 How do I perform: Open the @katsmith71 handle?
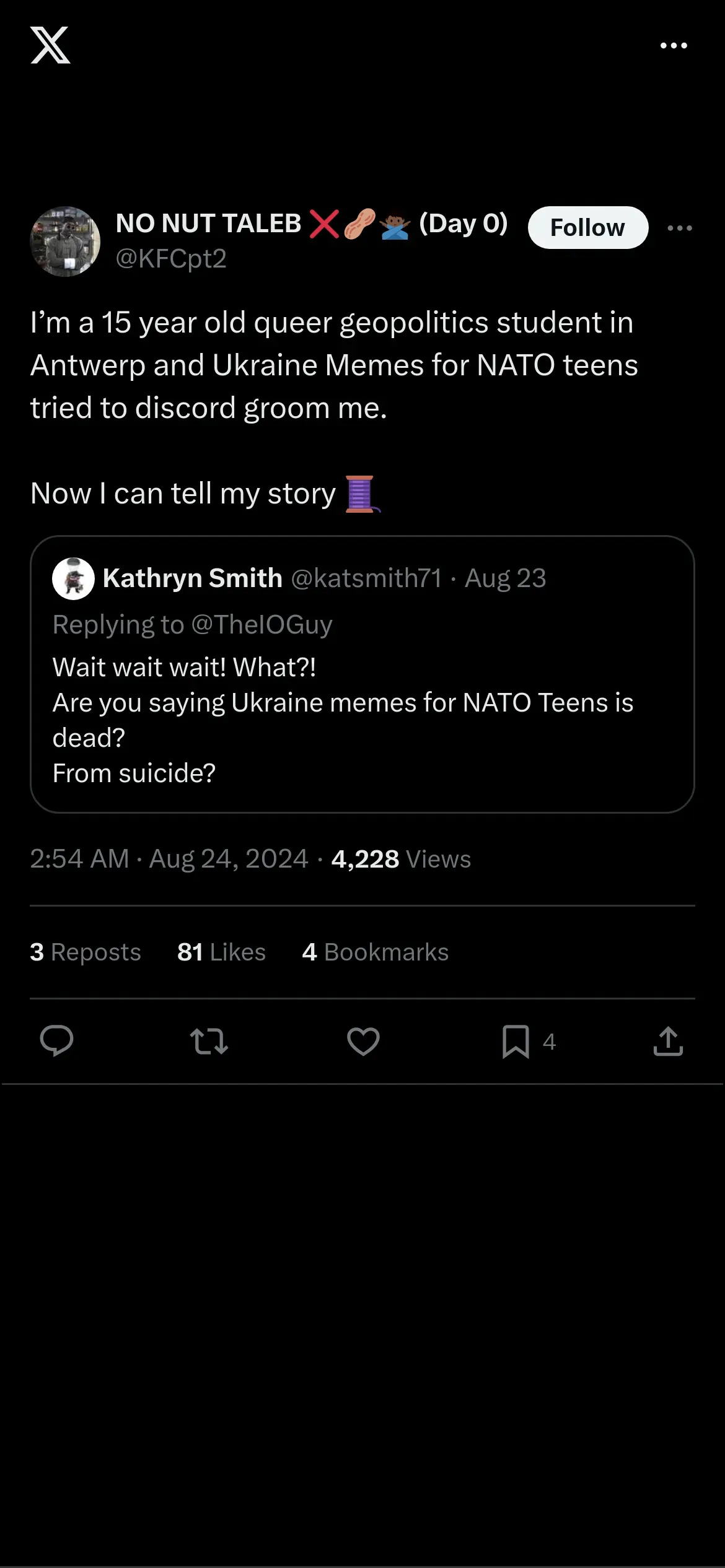click(367, 578)
